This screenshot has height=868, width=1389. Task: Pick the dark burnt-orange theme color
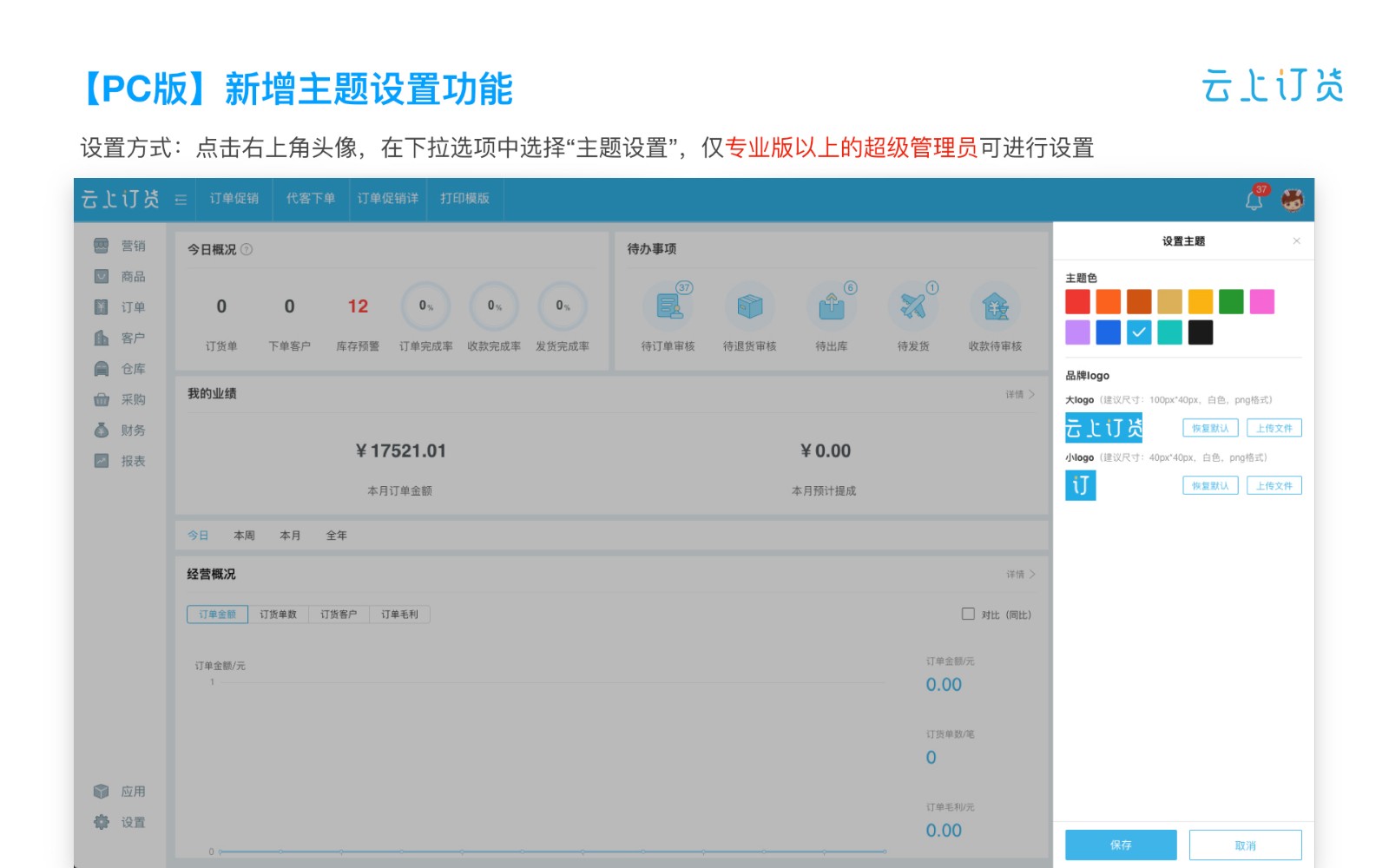point(1139,301)
